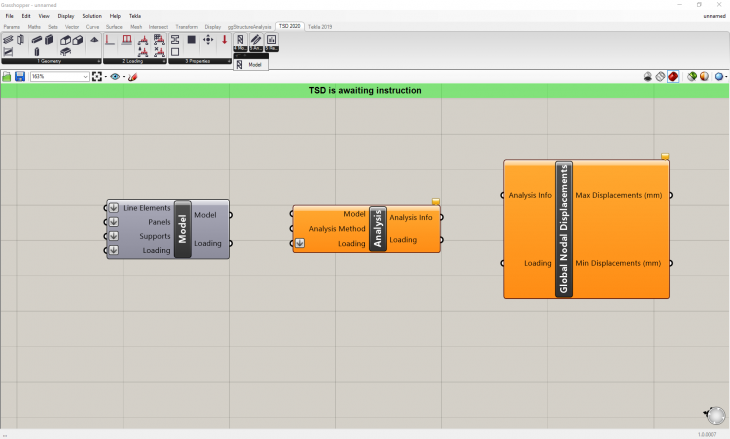Image resolution: width=730 pixels, height=439 pixels.
Task: Select the small pyramid roof icon in Geometry
Action: (94, 40)
